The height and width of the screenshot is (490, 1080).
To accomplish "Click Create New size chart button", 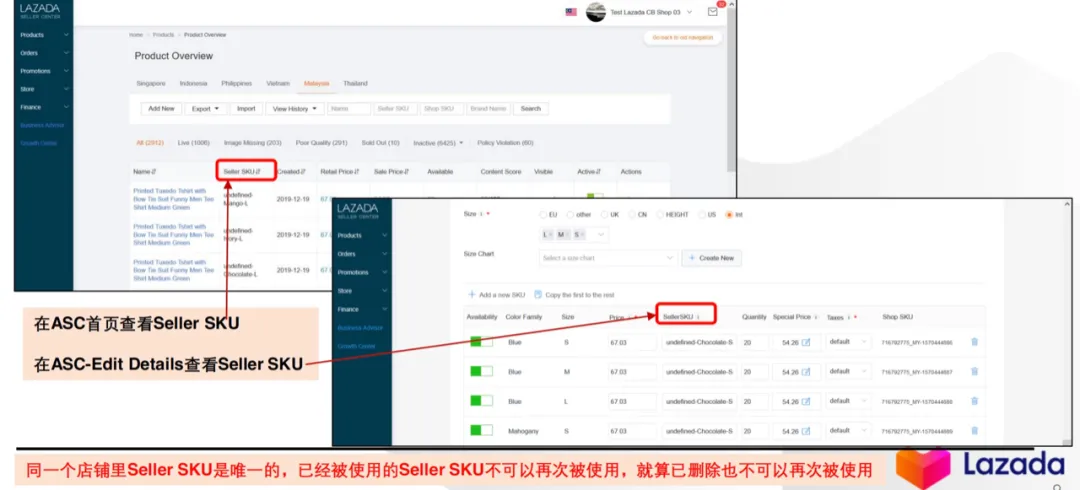I will pyautogui.click(x=712, y=258).
